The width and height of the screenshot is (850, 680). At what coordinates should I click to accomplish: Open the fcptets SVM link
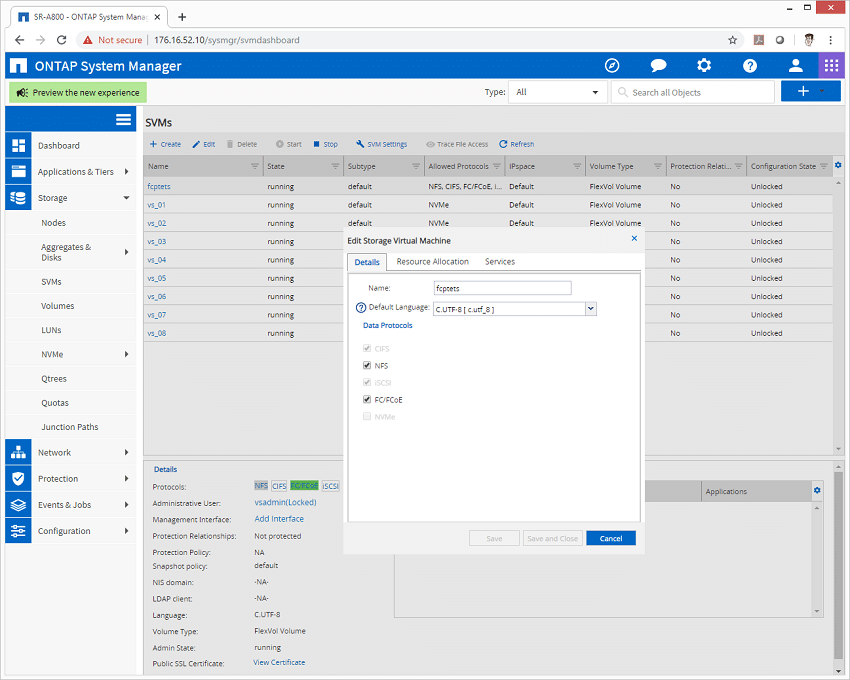tap(159, 186)
